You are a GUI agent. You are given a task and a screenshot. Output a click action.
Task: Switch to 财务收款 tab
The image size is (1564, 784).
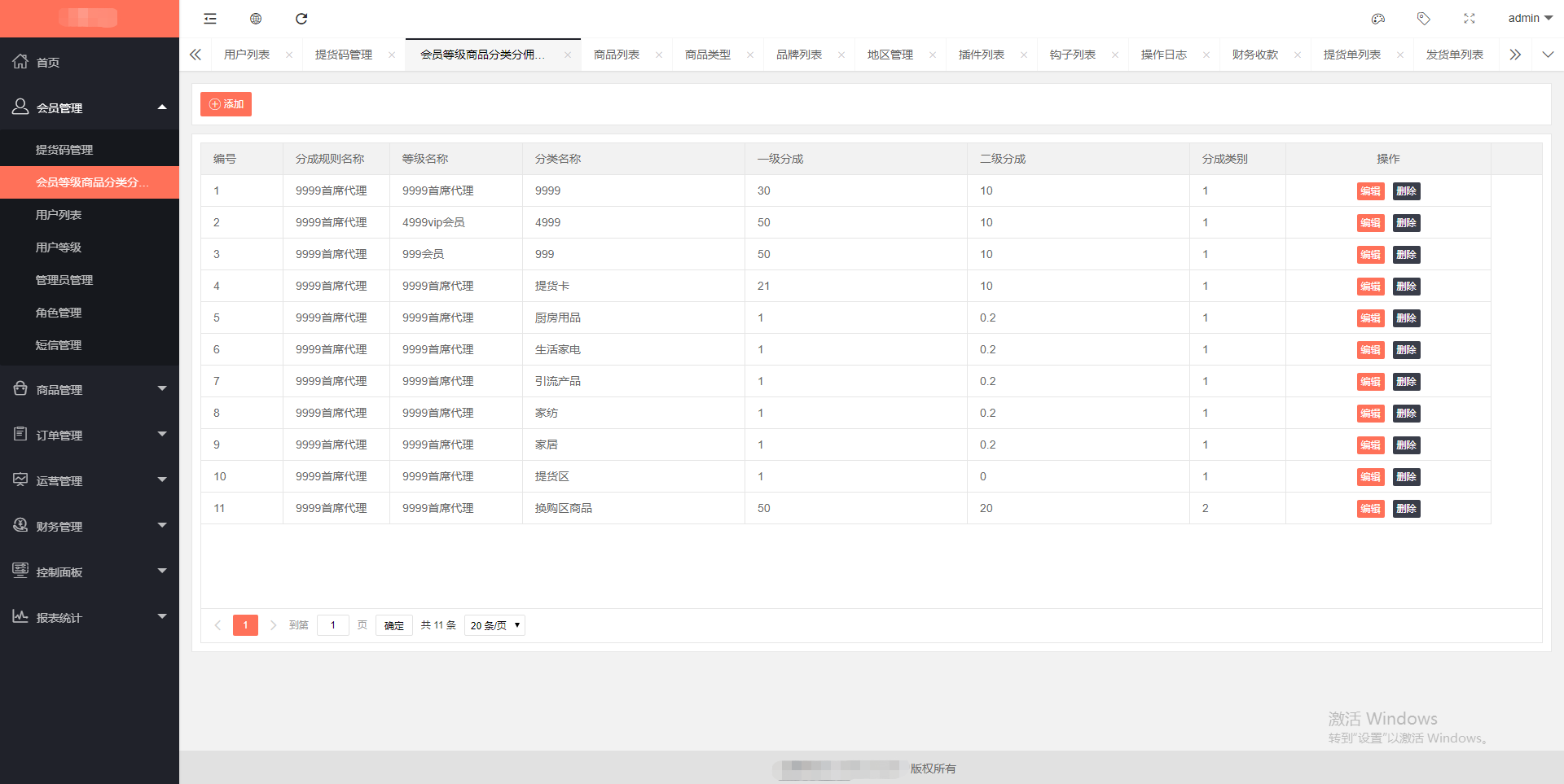point(1255,55)
